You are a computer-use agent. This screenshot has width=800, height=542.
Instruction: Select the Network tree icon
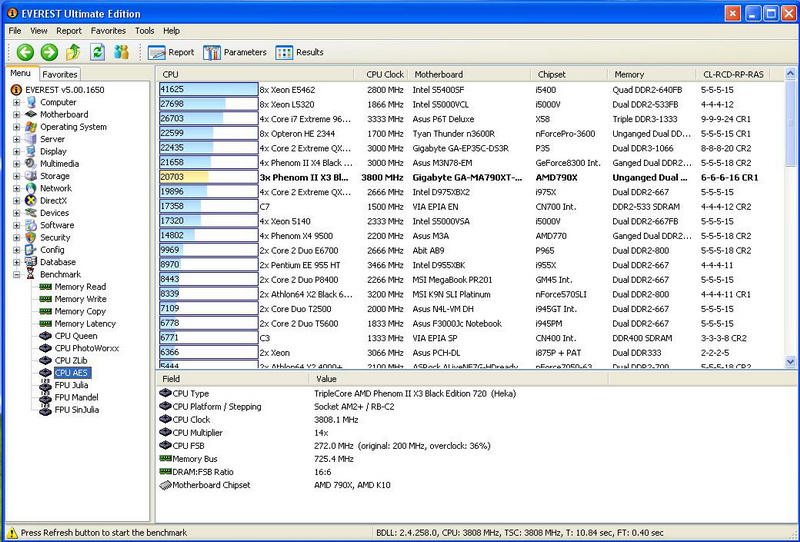[31, 188]
